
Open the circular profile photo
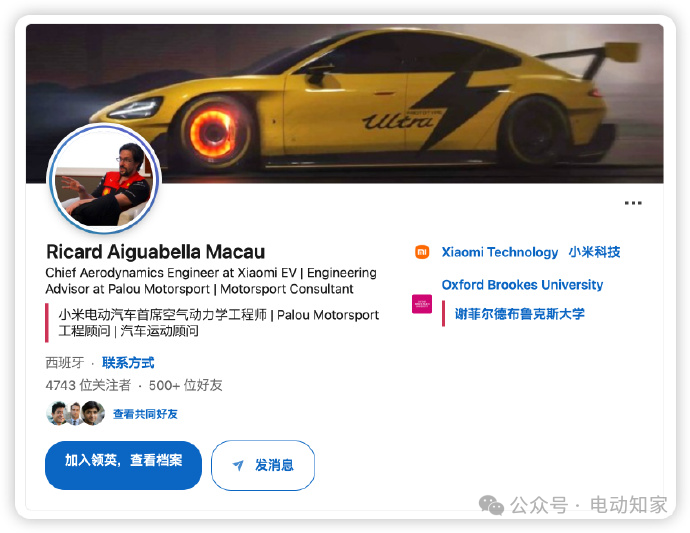click(x=104, y=179)
